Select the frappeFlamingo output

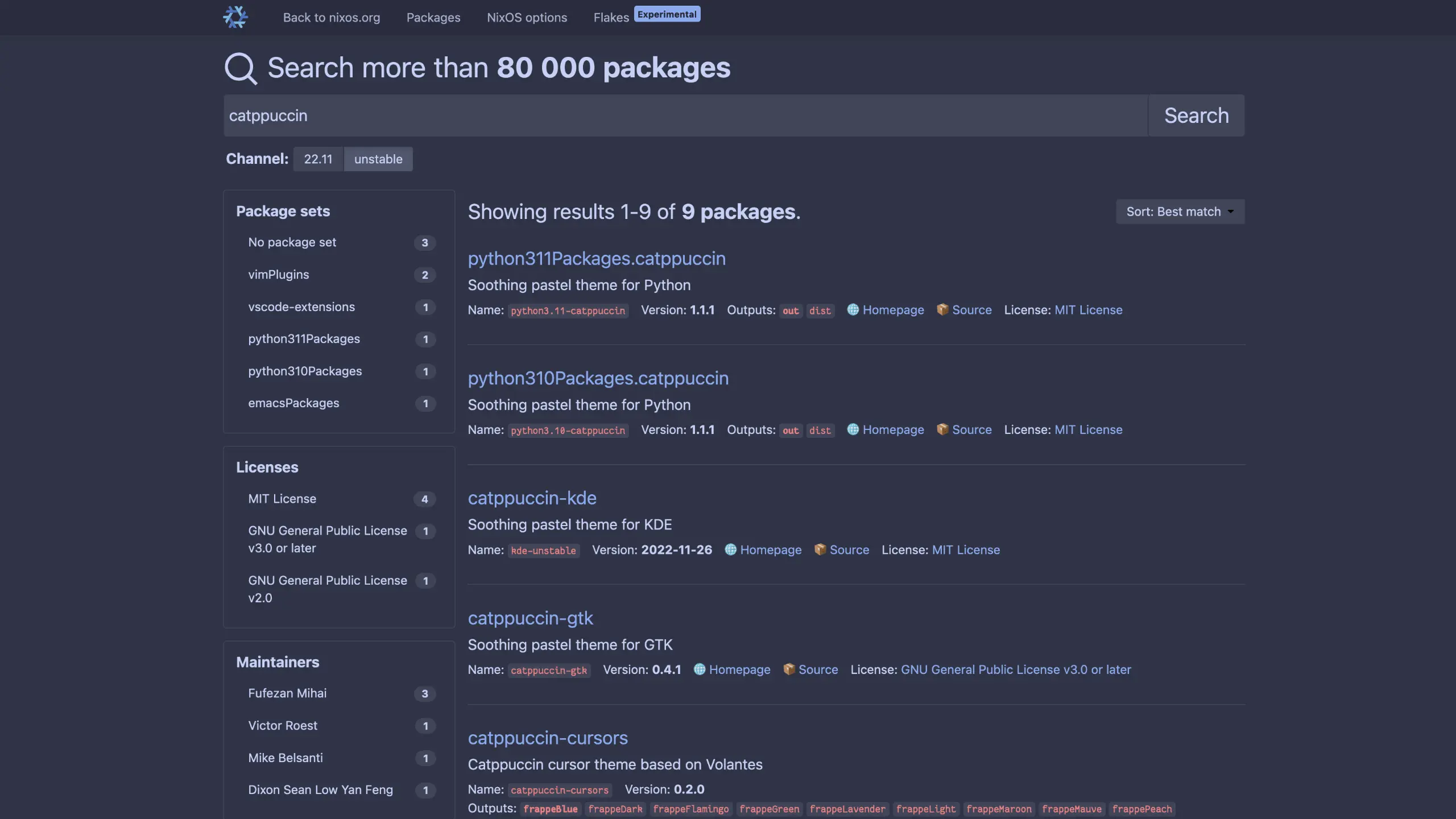click(690, 809)
